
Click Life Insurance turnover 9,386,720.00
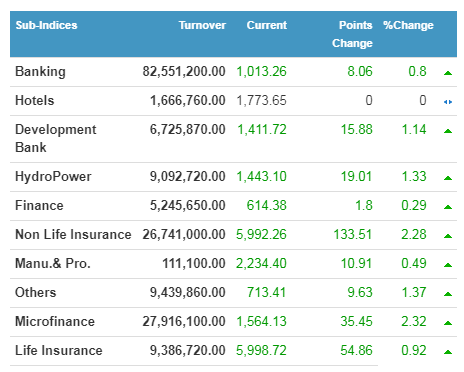click(188, 350)
